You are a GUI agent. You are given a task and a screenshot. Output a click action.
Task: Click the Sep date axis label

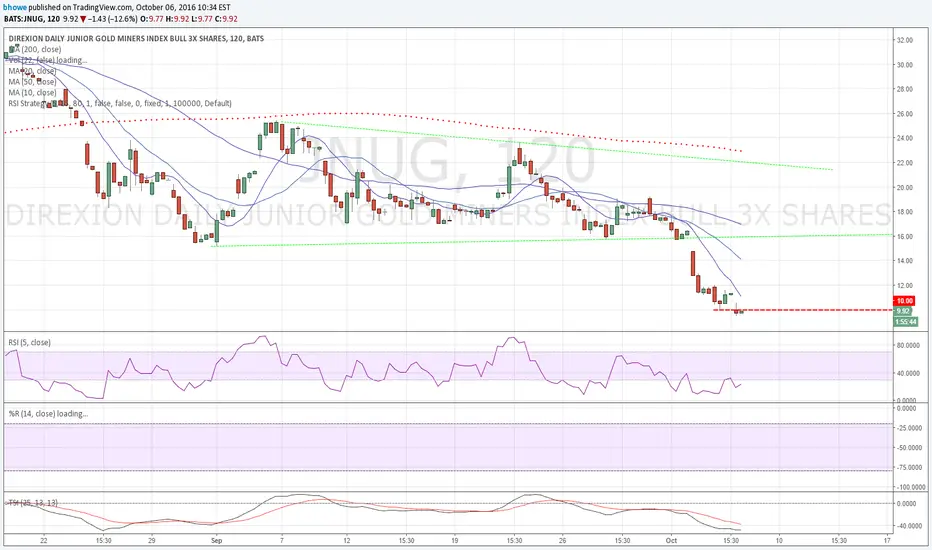click(216, 540)
